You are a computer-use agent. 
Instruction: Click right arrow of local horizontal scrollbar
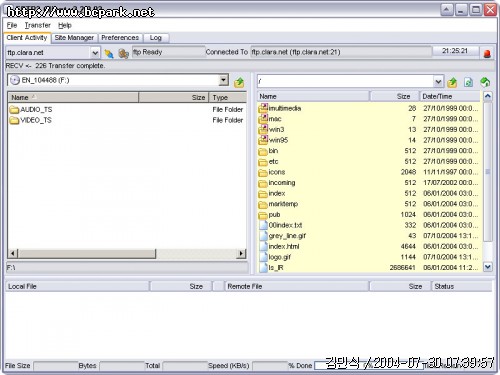click(241, 254)
